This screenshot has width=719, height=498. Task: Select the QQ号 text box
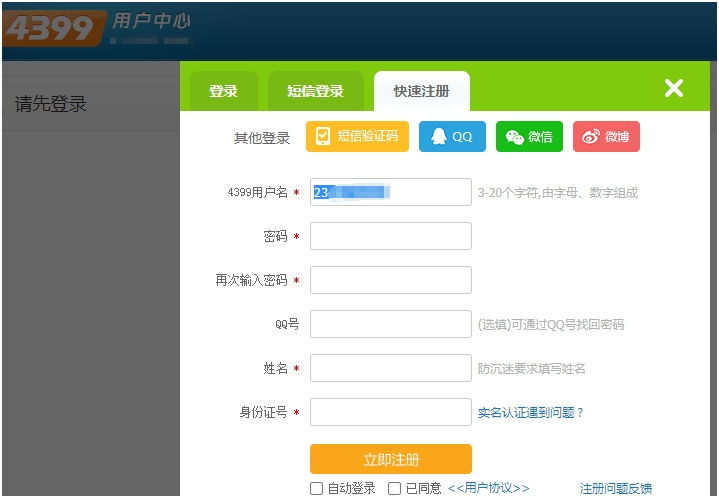click(x=390, y=324)
